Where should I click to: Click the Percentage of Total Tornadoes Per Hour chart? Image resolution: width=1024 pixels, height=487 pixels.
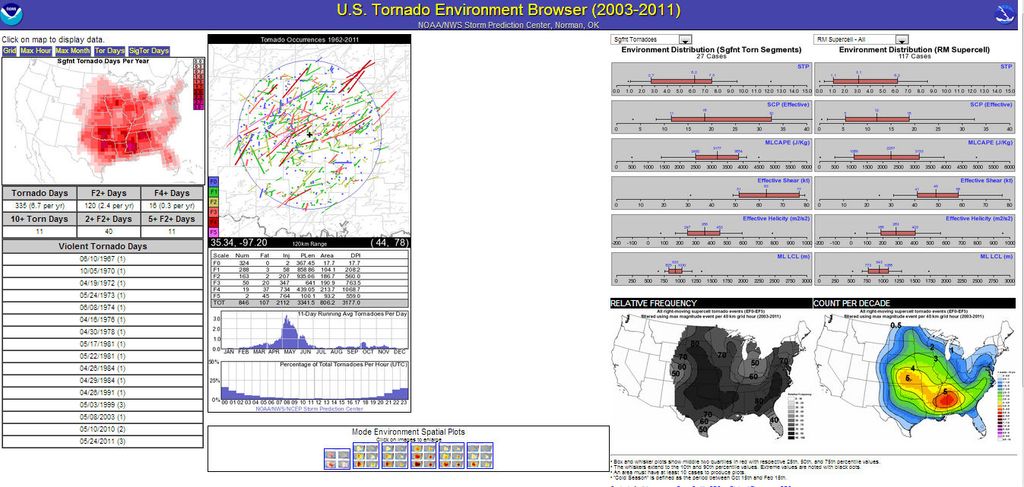pyautogui.click(x=310, y=383)
